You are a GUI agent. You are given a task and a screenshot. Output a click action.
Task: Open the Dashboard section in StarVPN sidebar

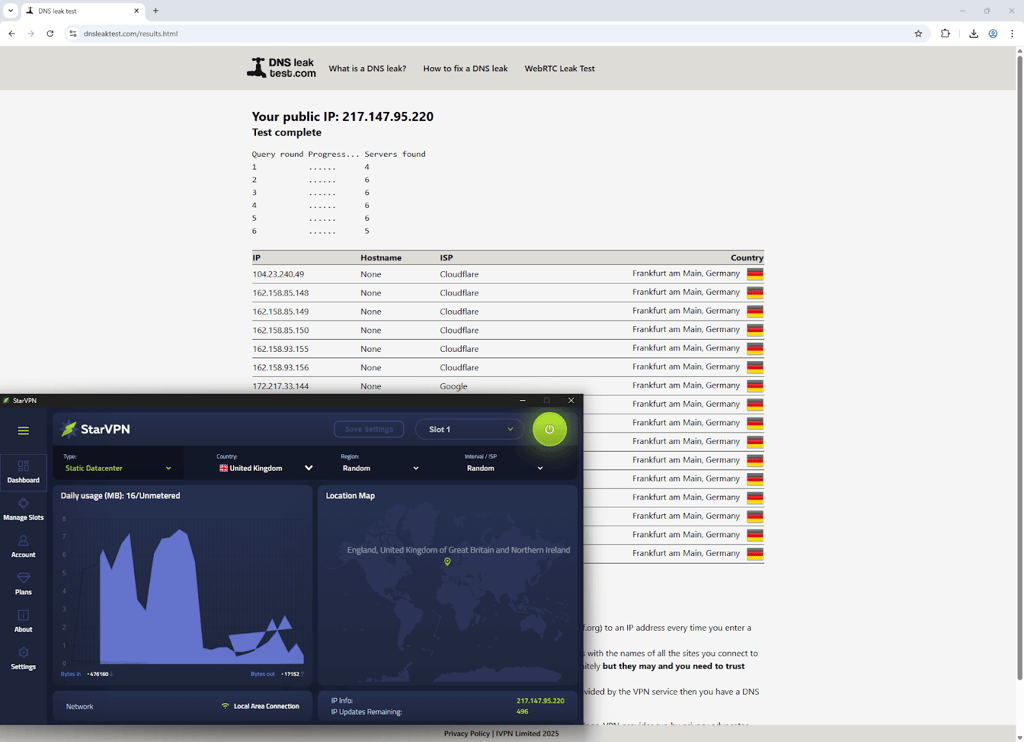pos(24,472)
